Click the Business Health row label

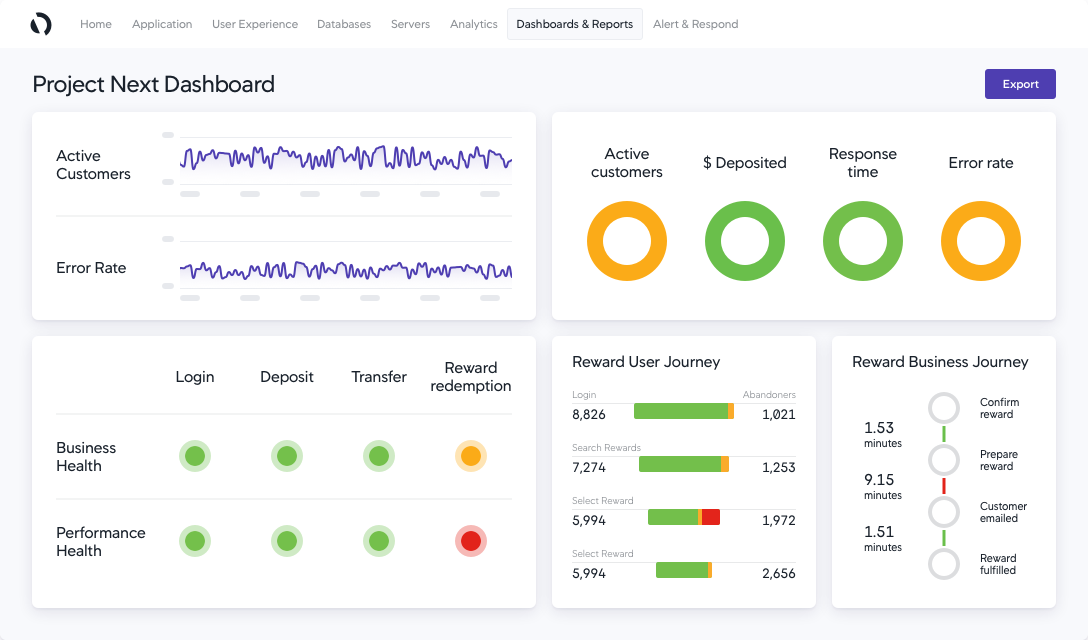point(86,457)
